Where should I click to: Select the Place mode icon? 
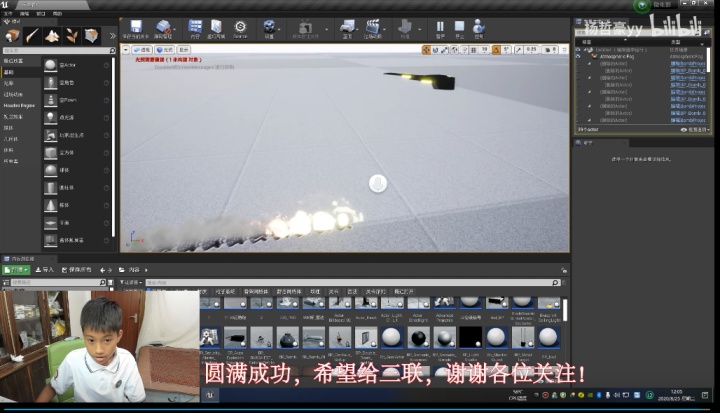pyautogui.click(x=12, y=36)
